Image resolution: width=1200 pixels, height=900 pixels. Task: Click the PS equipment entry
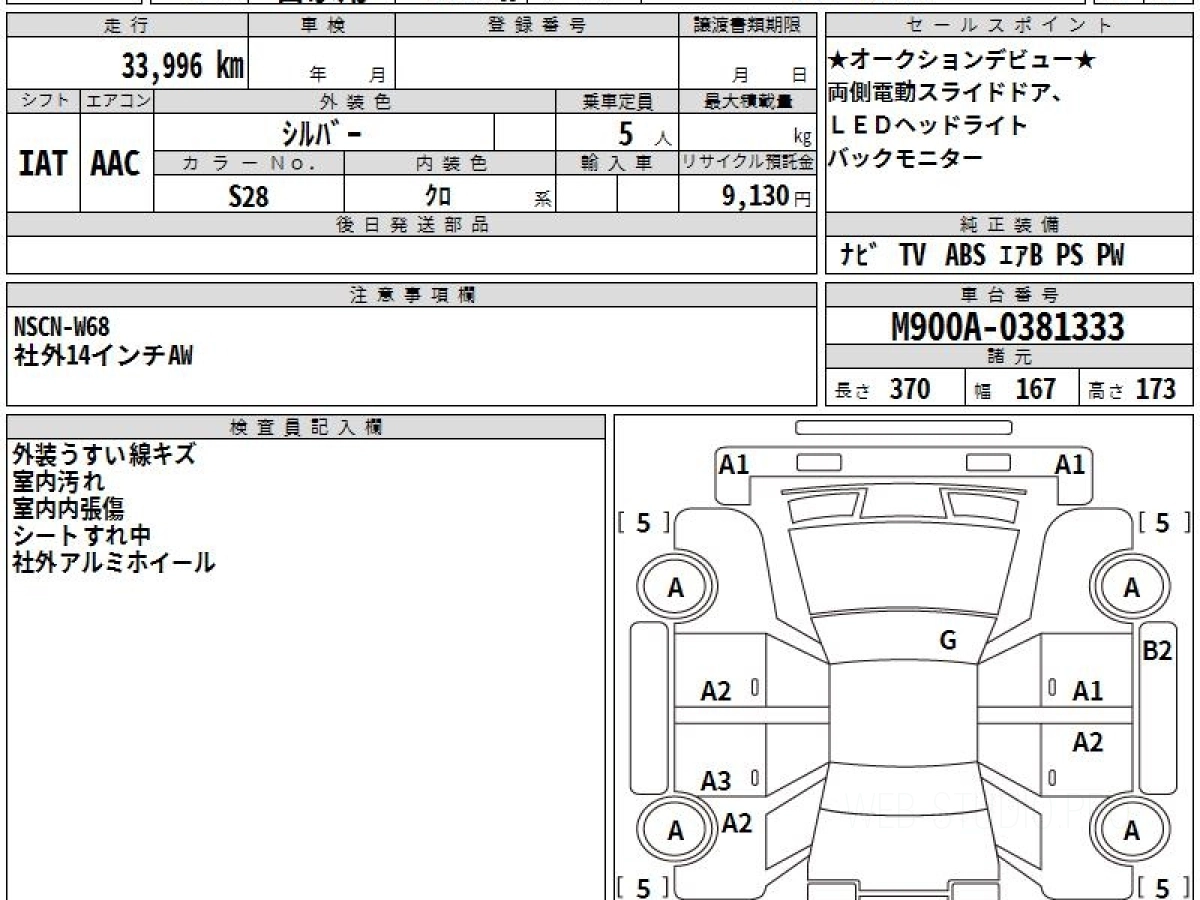point(1069,255)
